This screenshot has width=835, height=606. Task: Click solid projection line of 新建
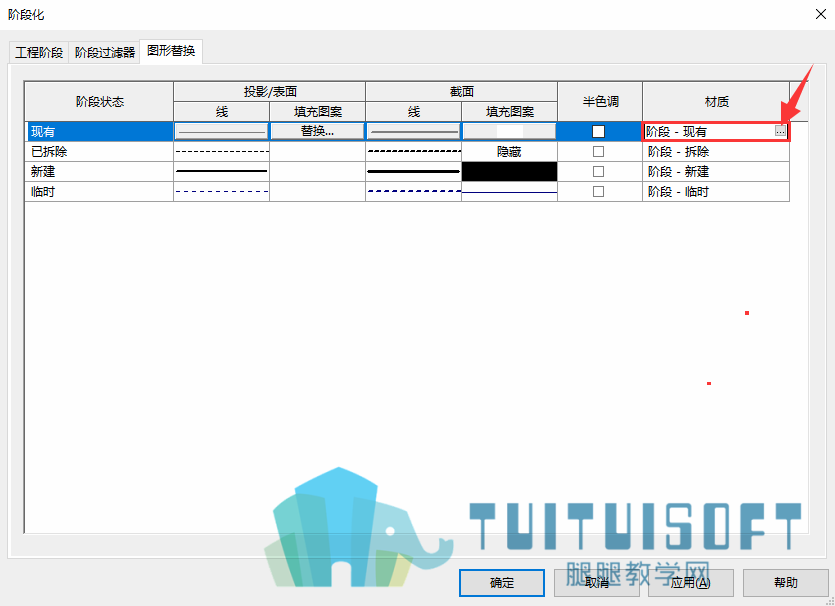tap(222, 171)
